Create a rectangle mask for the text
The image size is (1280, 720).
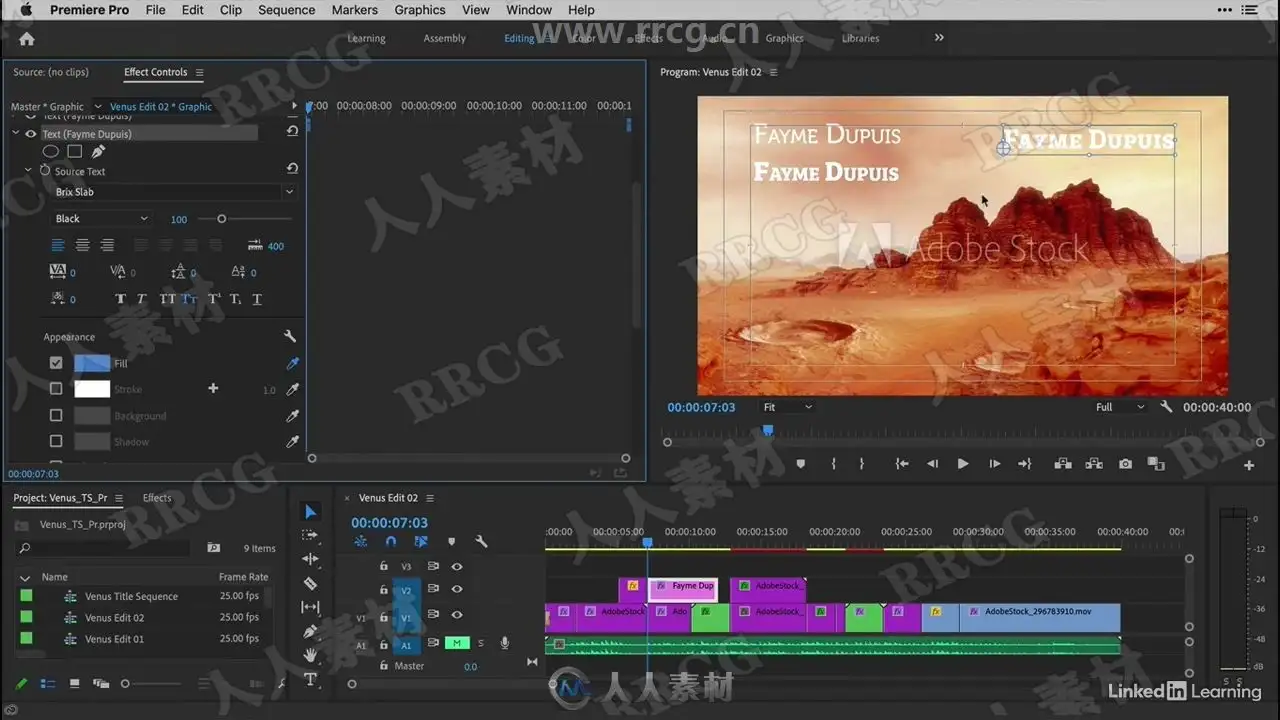coord(75,152)
